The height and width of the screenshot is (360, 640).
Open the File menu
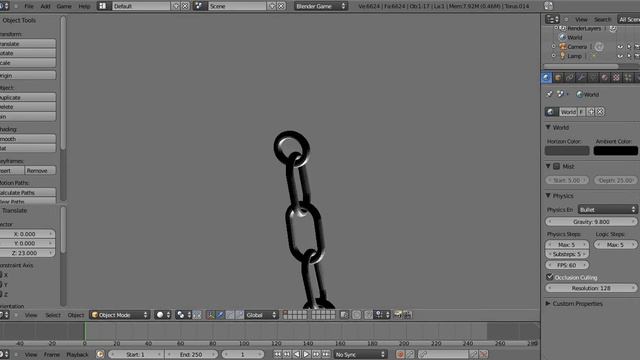(x=29, y=6)
